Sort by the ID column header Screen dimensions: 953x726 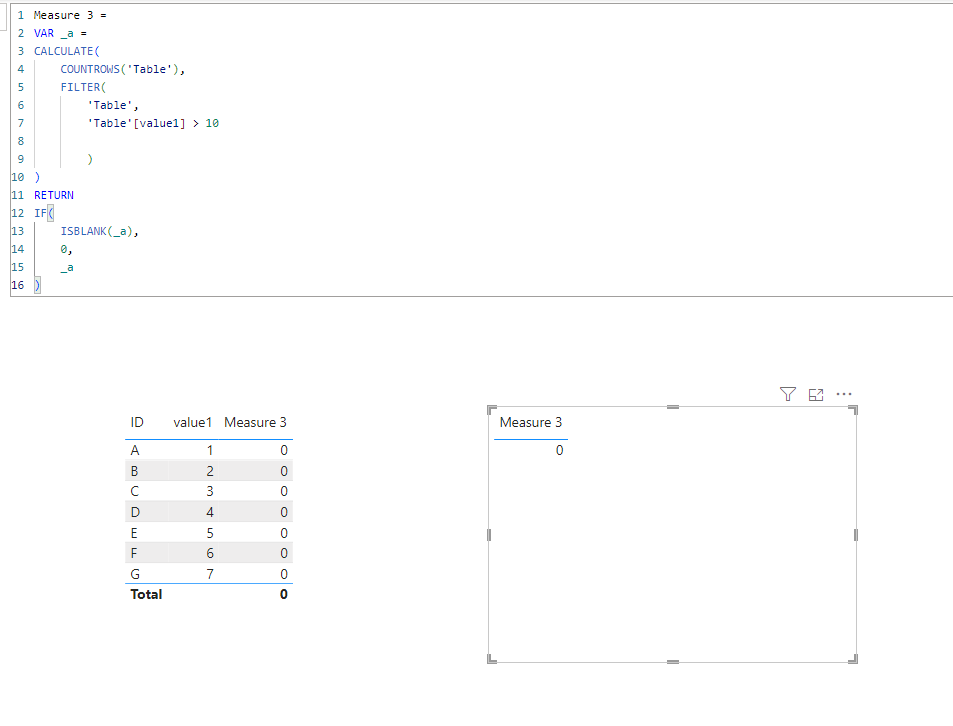[x=137, y=422]
